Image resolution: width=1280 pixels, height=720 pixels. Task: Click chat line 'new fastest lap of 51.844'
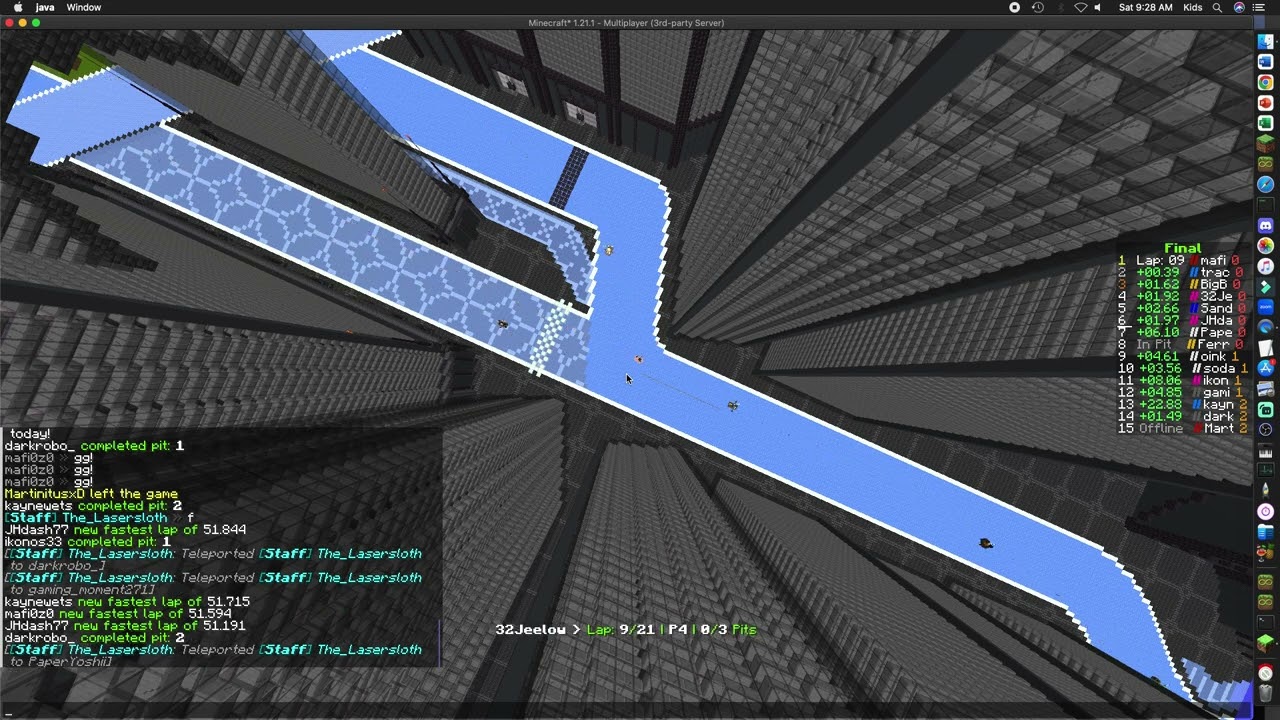tap(160, 529)
